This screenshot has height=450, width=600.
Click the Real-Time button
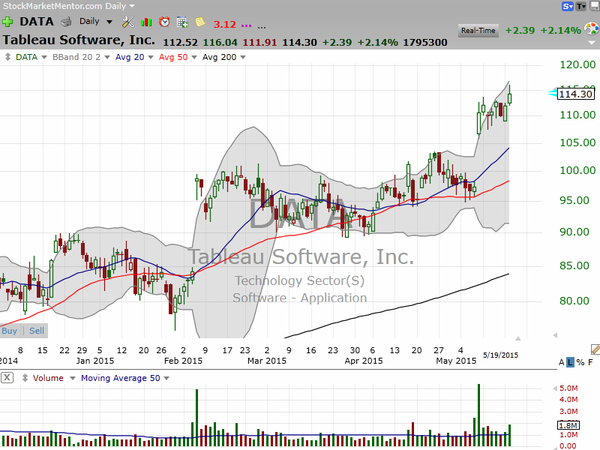[478, 30]
